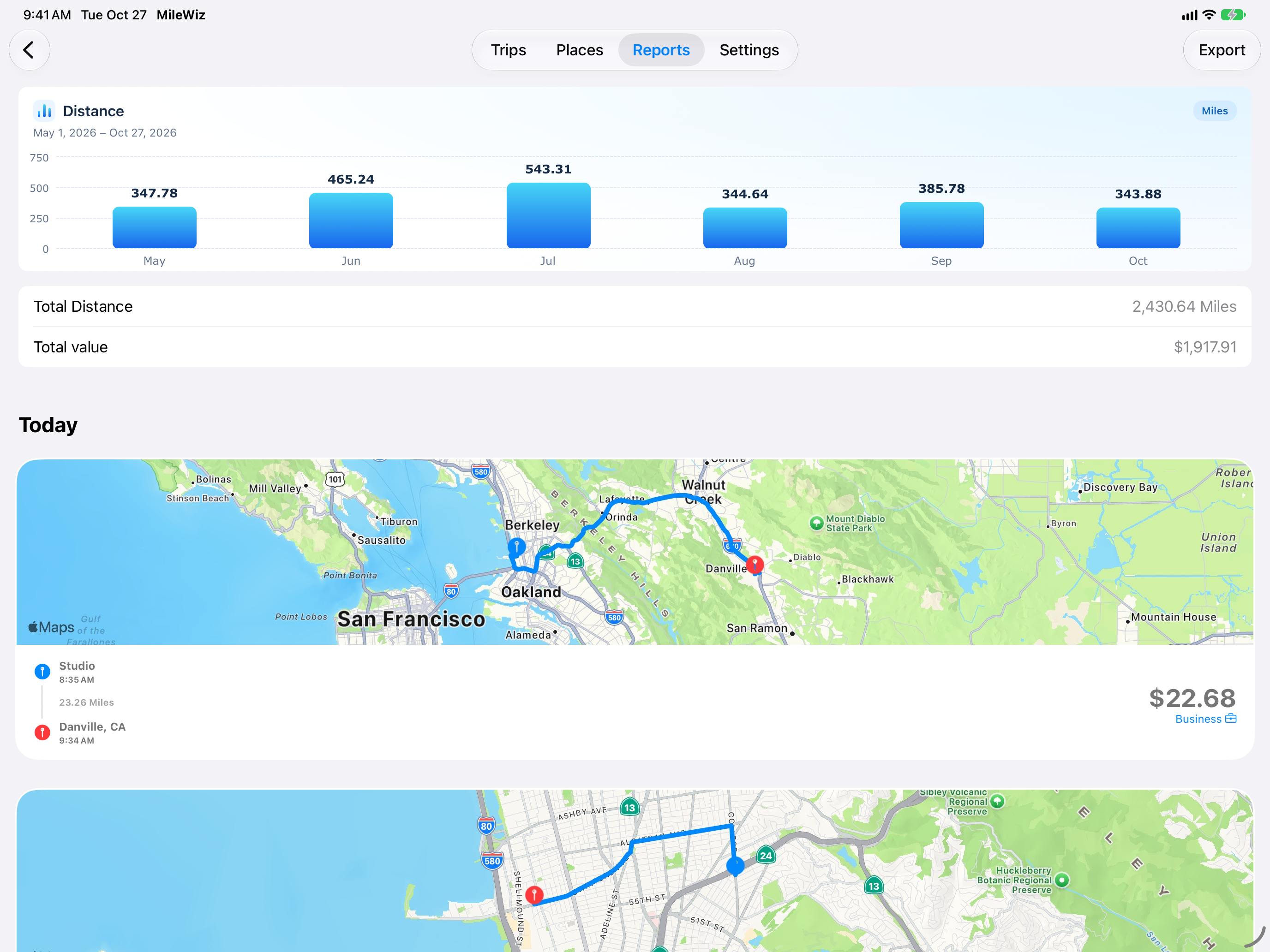
Task: Click the date range May 1 – Oct 27, 2026
Action: coord(104,132)
